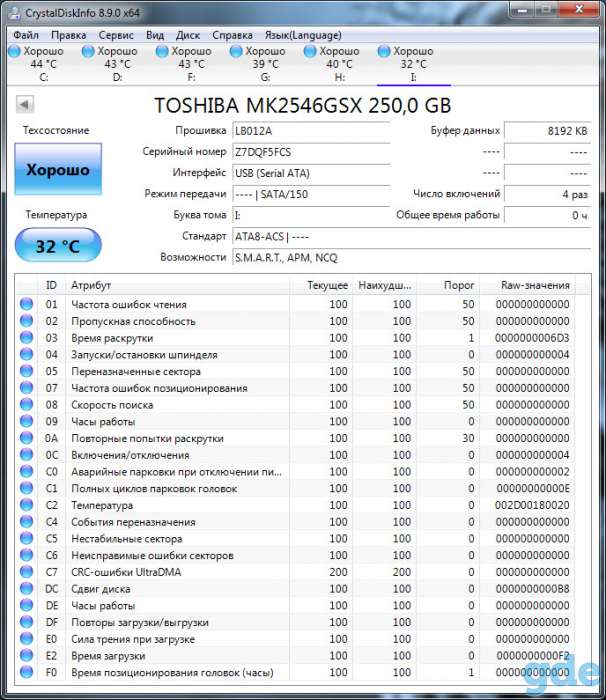The image size is (606, 700).
Task: Open the Вид menu
Action: tap(155, 35)
